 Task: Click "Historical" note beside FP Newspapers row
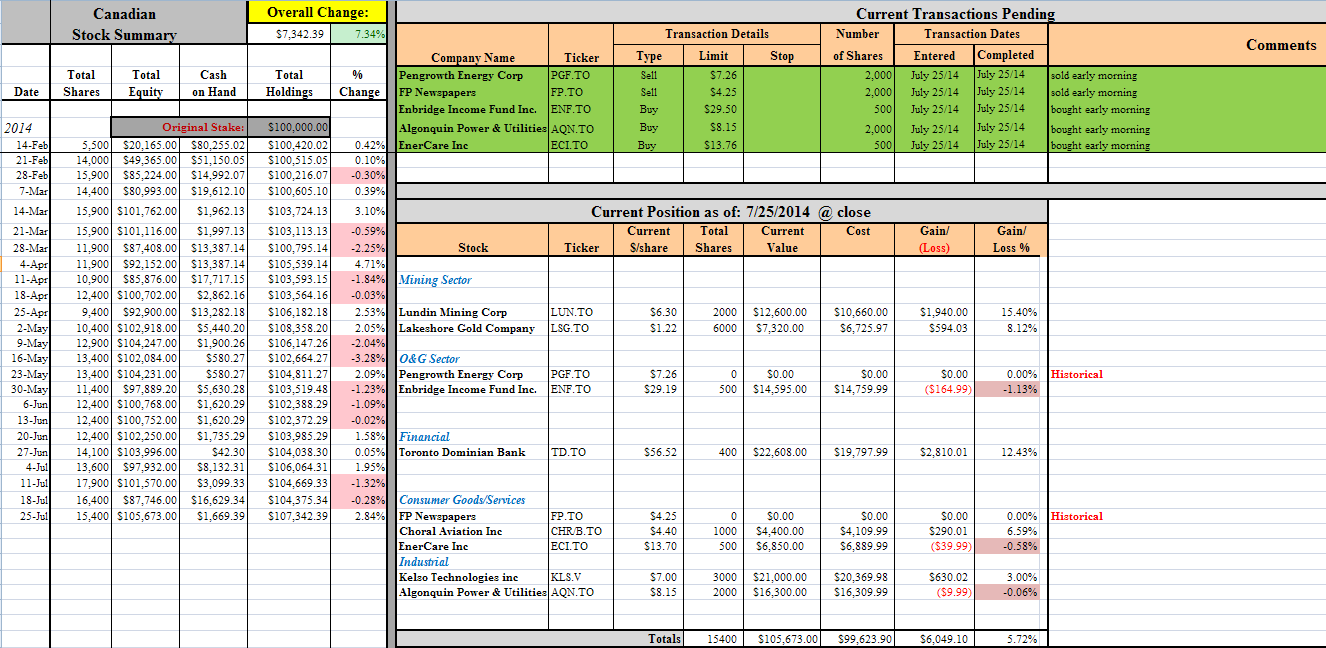(x=1077, y=516)
